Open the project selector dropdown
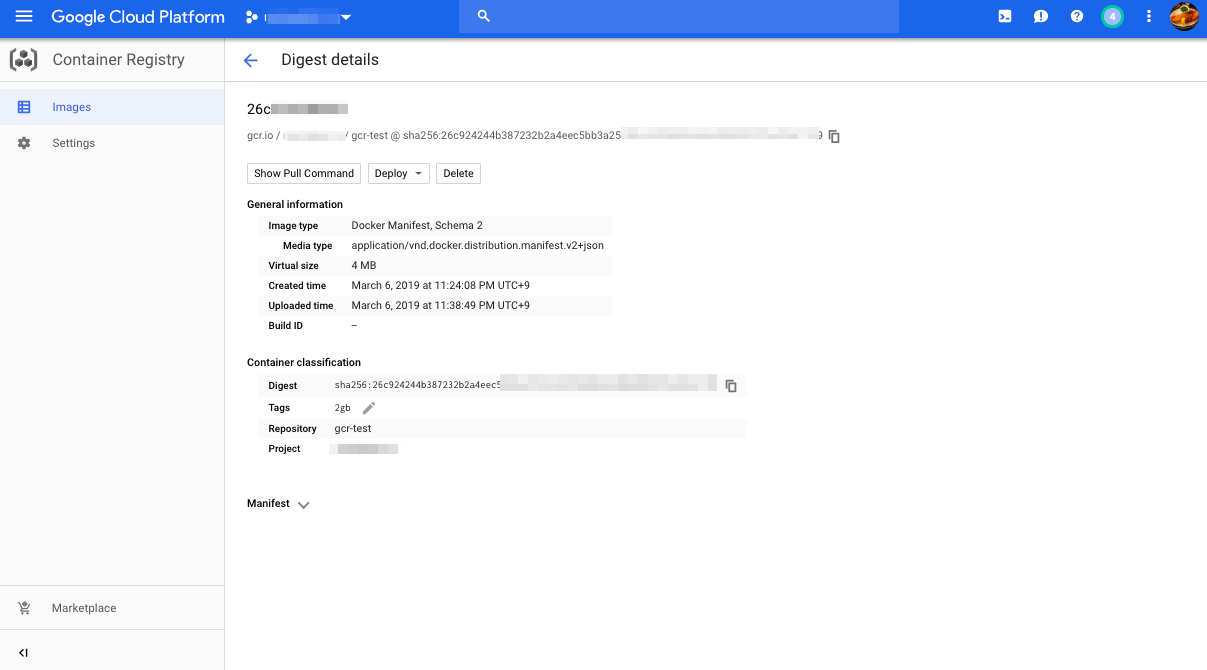 click(x=298, y=17)
